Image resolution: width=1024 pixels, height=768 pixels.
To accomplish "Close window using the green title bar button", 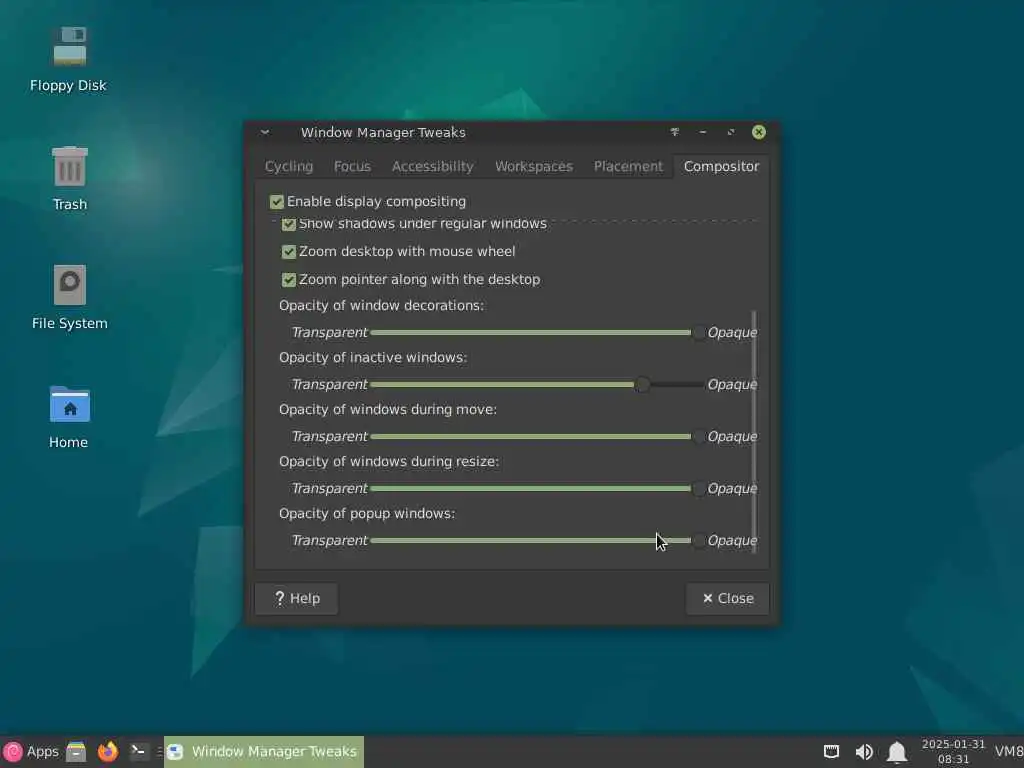I will [x=759, y=132].
